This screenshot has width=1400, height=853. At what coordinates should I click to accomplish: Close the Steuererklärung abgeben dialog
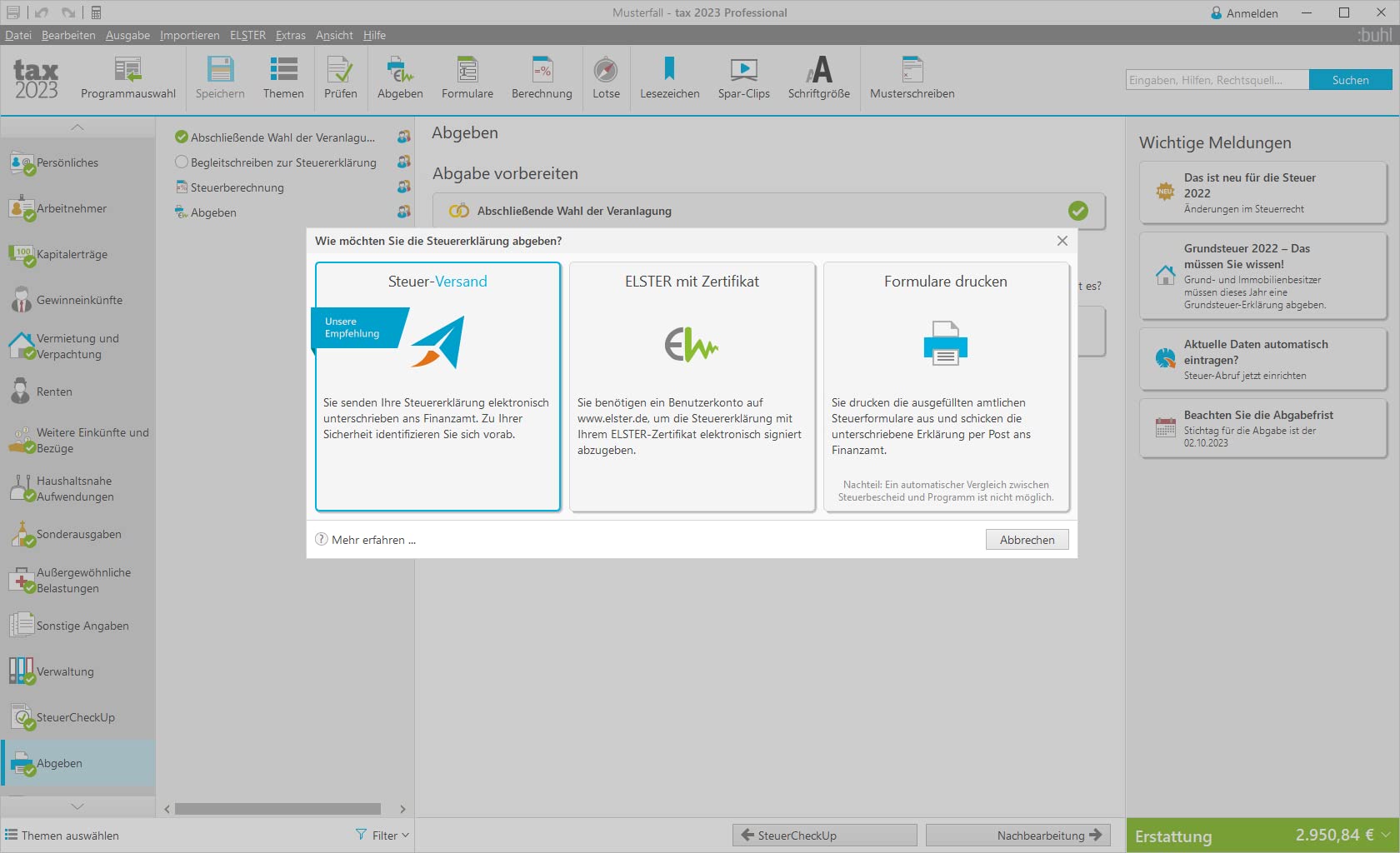coord(1062,241)
